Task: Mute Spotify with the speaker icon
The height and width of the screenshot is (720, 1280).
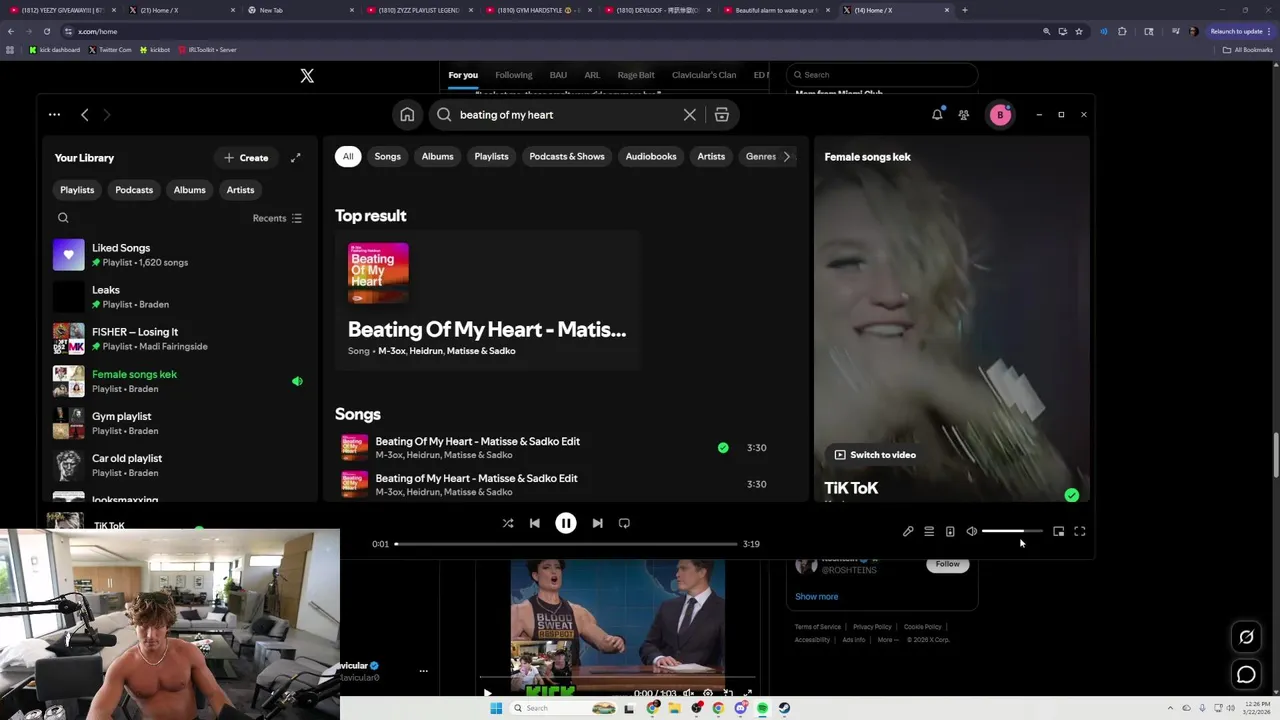Action: coord(971,532)
